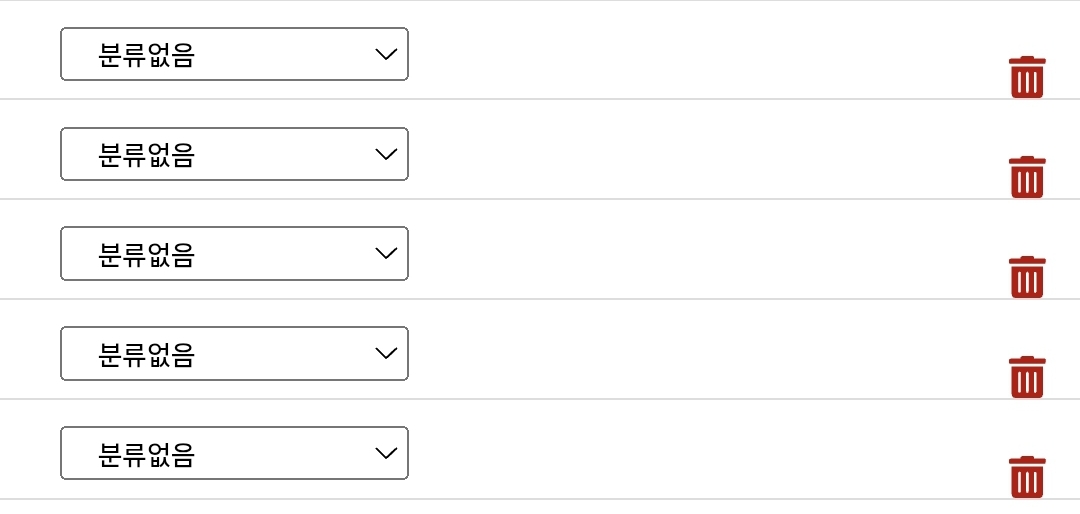Open the last row's category select box

pos(234,453)
